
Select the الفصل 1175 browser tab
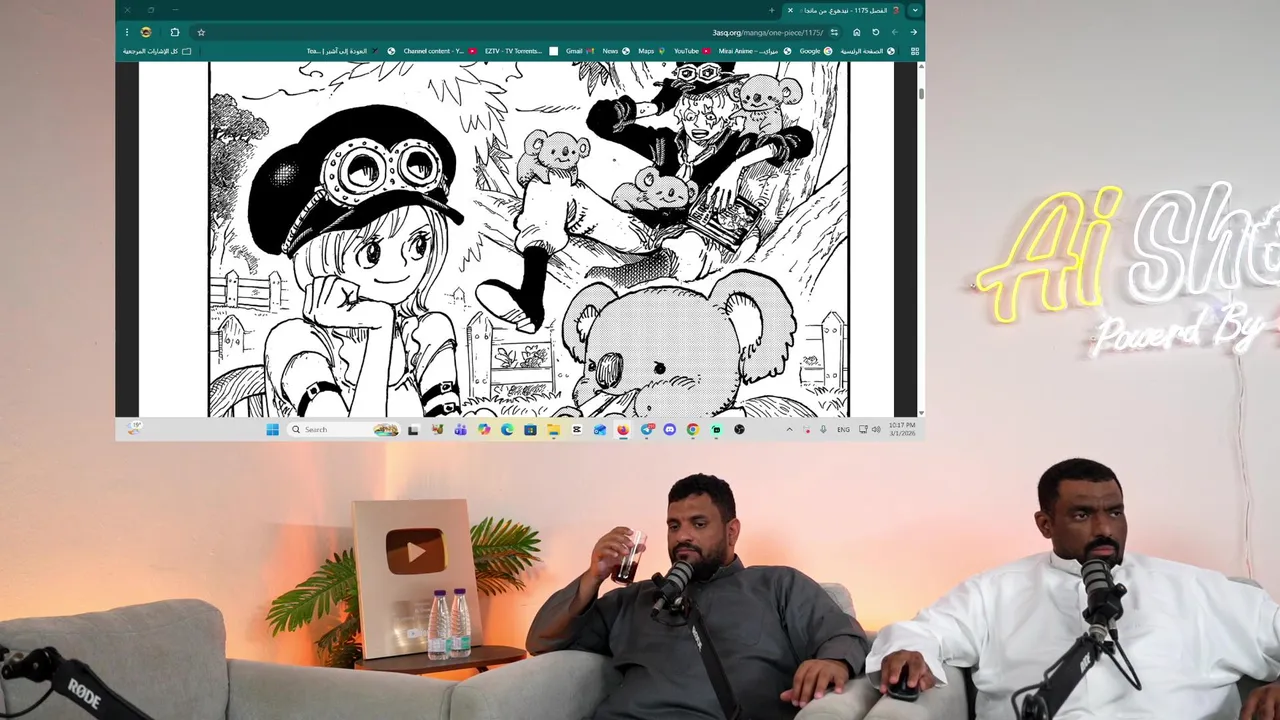[x=845, y=10]
